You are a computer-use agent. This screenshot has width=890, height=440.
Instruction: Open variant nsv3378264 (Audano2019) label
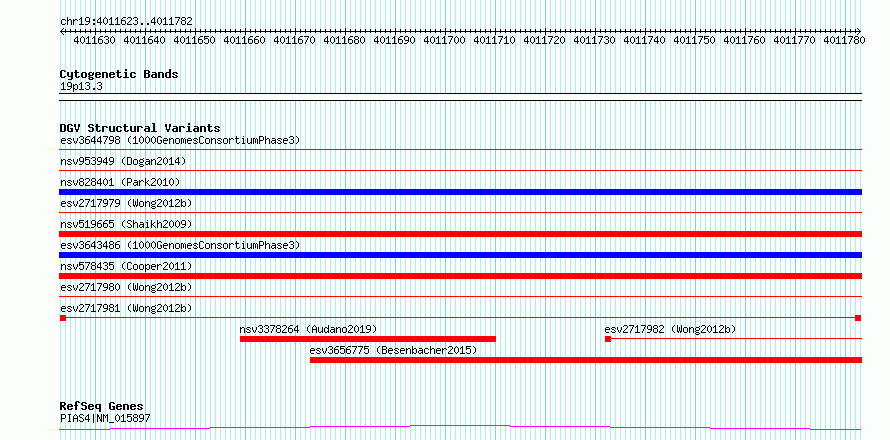[308, 329]
